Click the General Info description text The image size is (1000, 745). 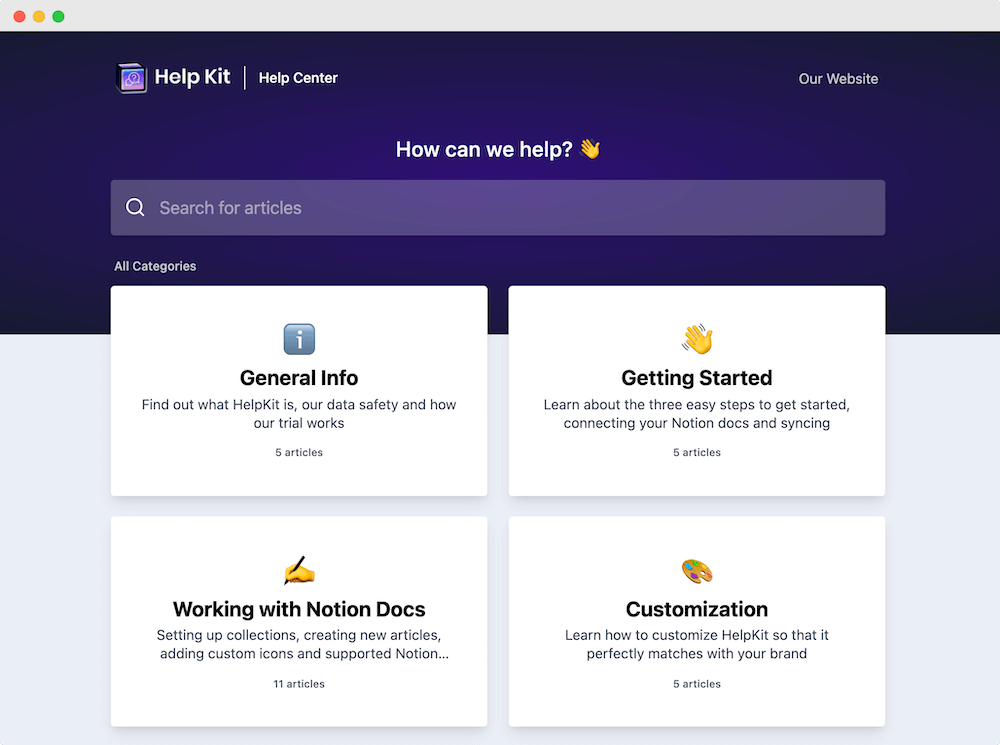[x=299, y=414]
